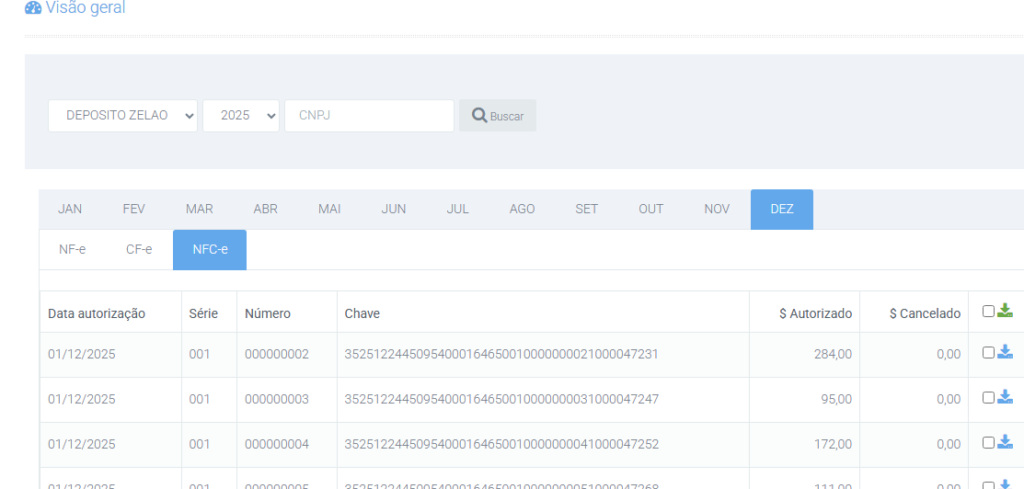Screen dimensions: 1024x489
Task: Download the NFC-e number 000000004
Action: click(x=1005, y=442)
